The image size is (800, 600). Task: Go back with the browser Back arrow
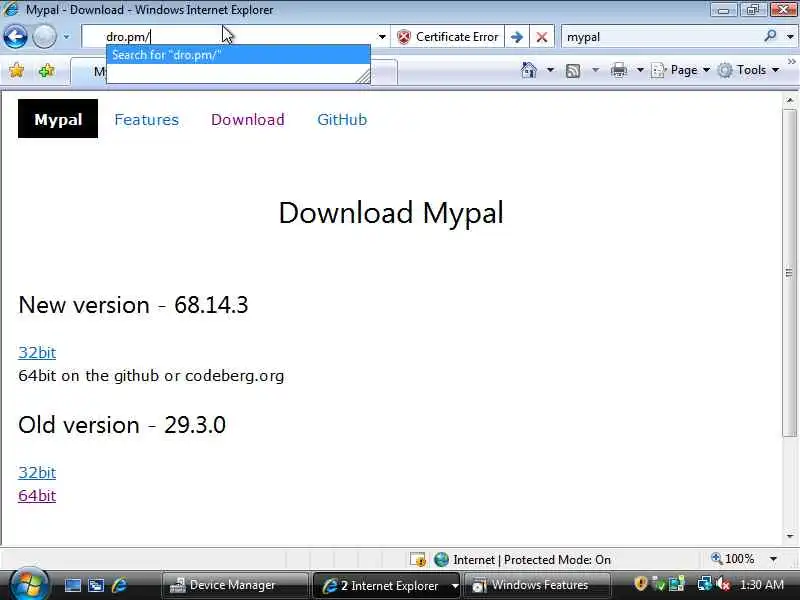pos(15,37)
